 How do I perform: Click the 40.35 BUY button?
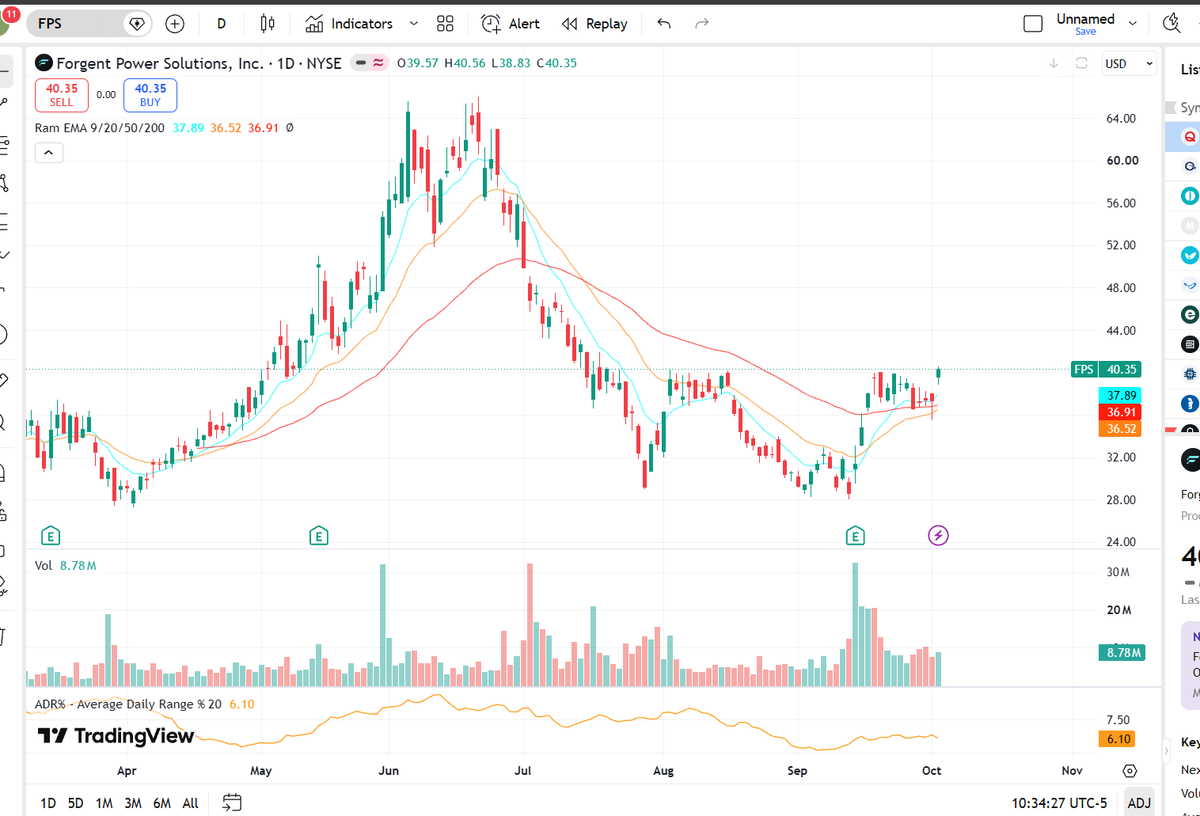click(x=150, y=95)
